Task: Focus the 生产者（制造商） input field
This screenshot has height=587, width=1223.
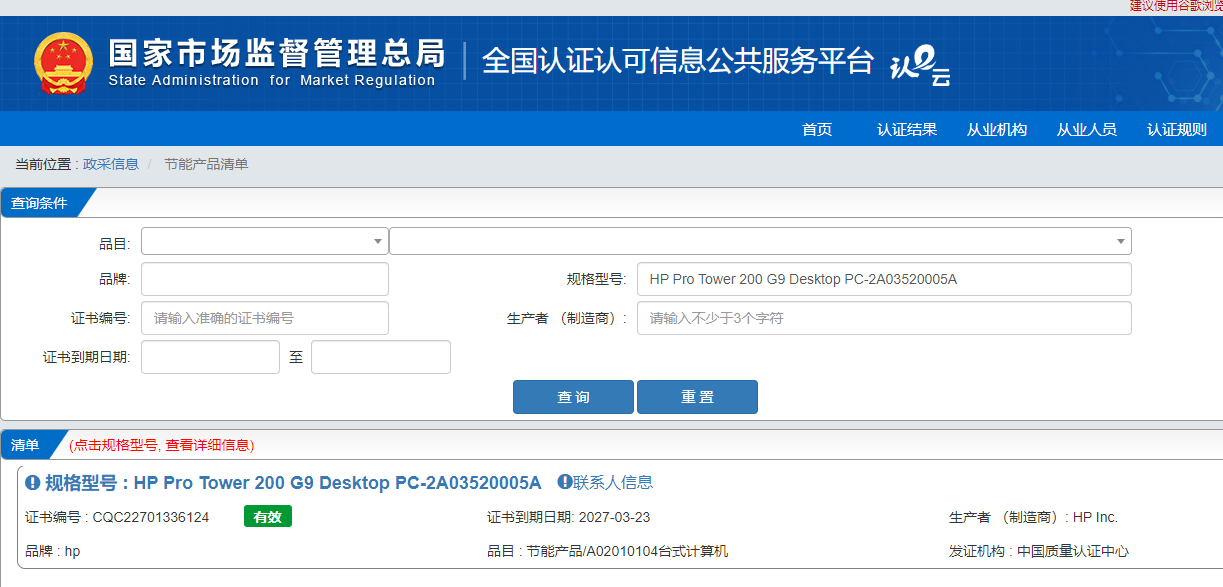Action: coord(884,318)
